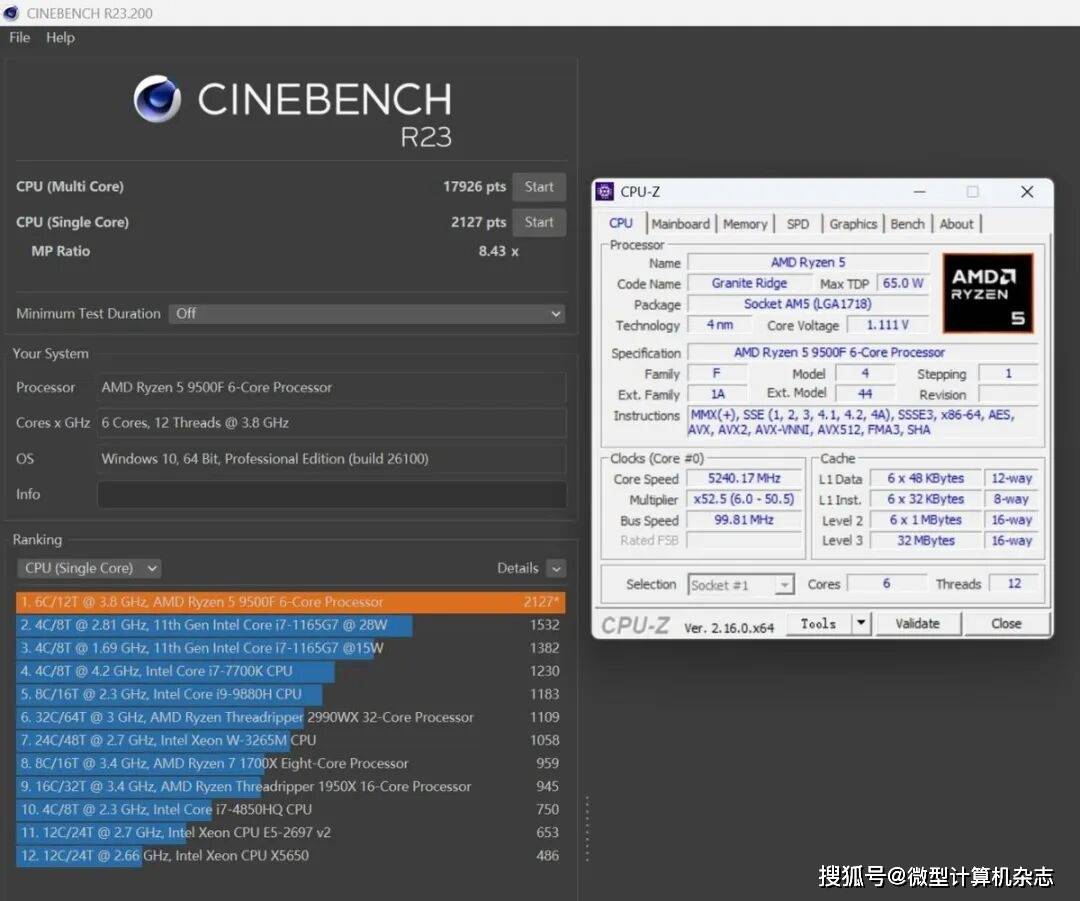Open the File menu

pos(20,38)
